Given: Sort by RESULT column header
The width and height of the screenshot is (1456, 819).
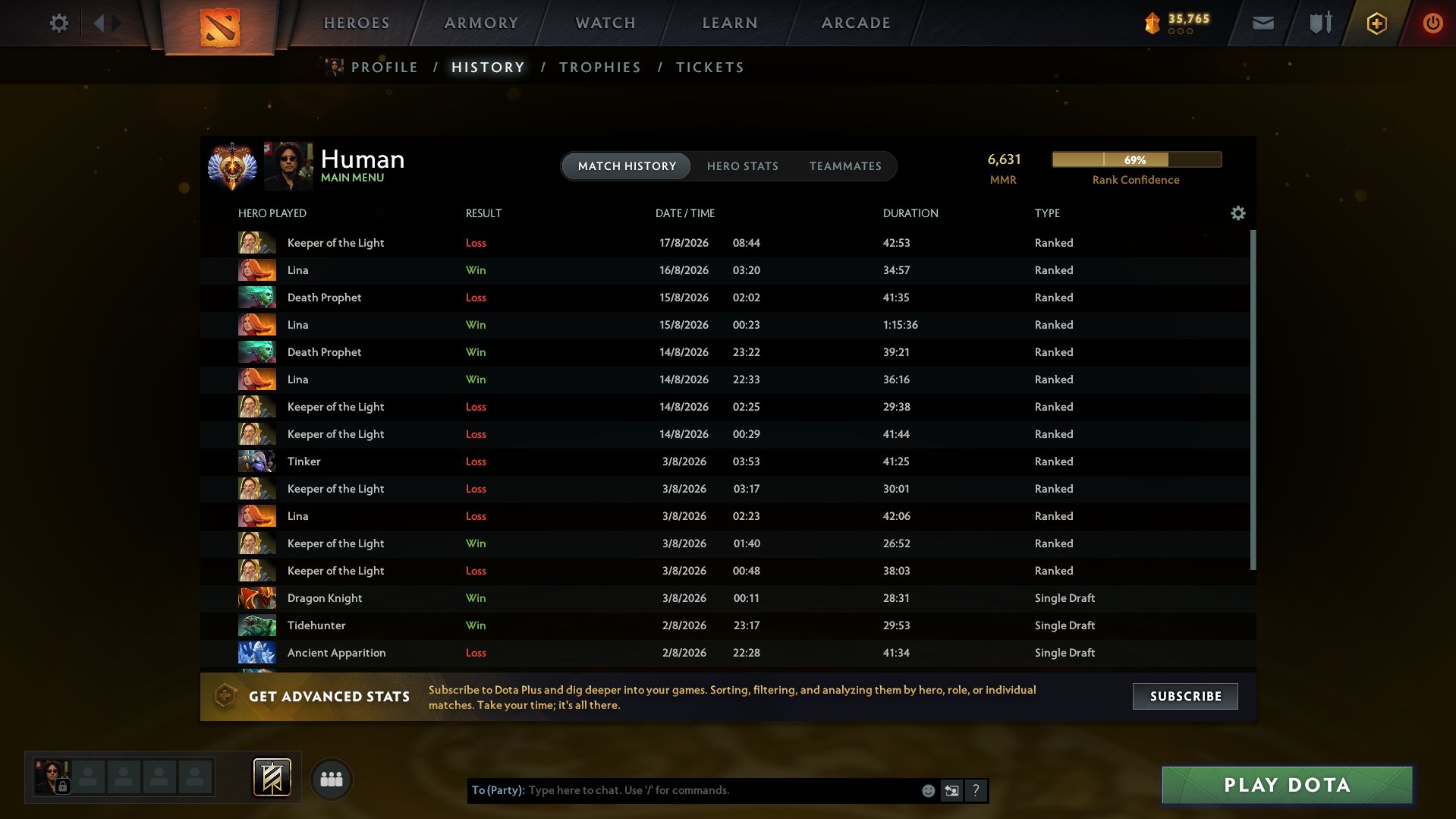Looking at the screenshot, I should point(483,213).
